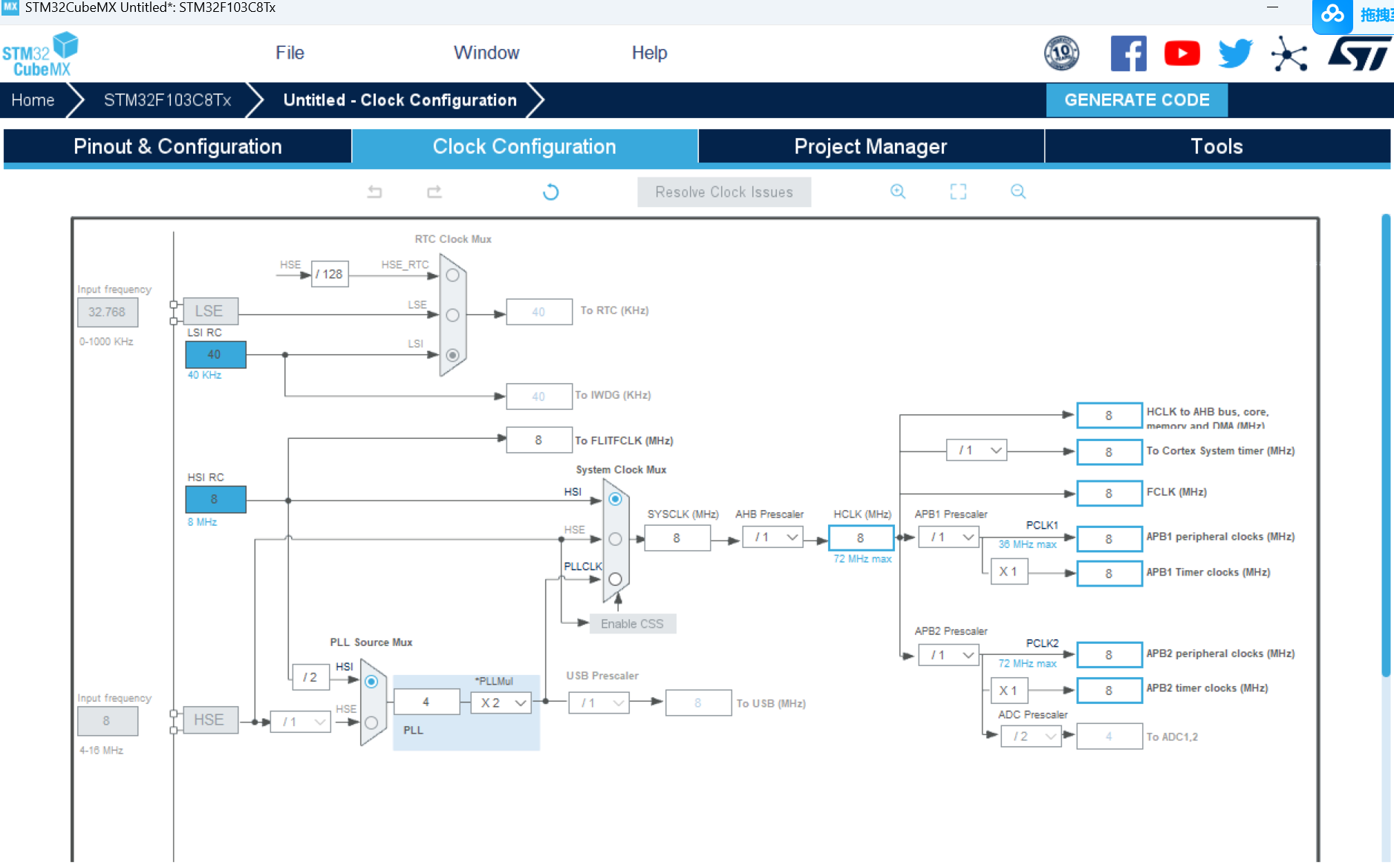
Task: Click the APB2 timer clocks value box
Action: tap(1110, 690)
